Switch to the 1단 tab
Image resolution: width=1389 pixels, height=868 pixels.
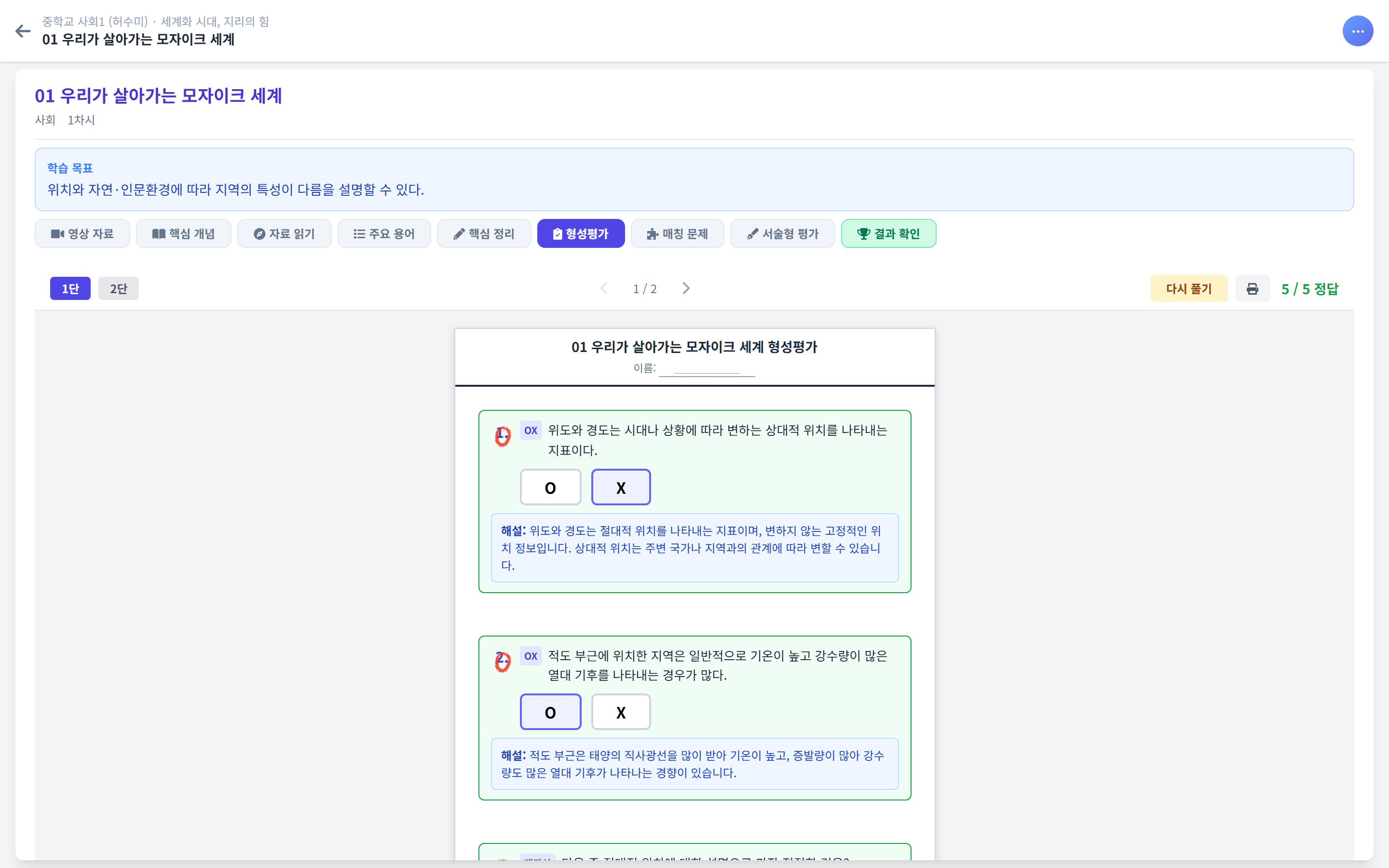(70, 288)
